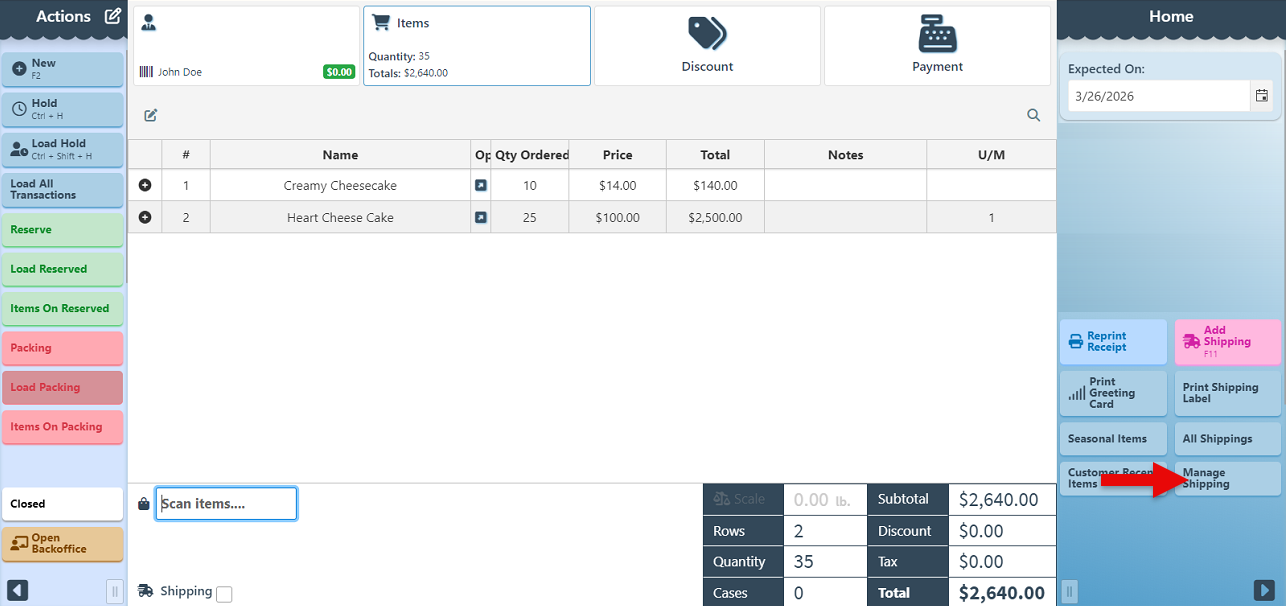Viewport: 1286px width, 606px height.
Task: Select the Items tab
Action: coord(476,46)
